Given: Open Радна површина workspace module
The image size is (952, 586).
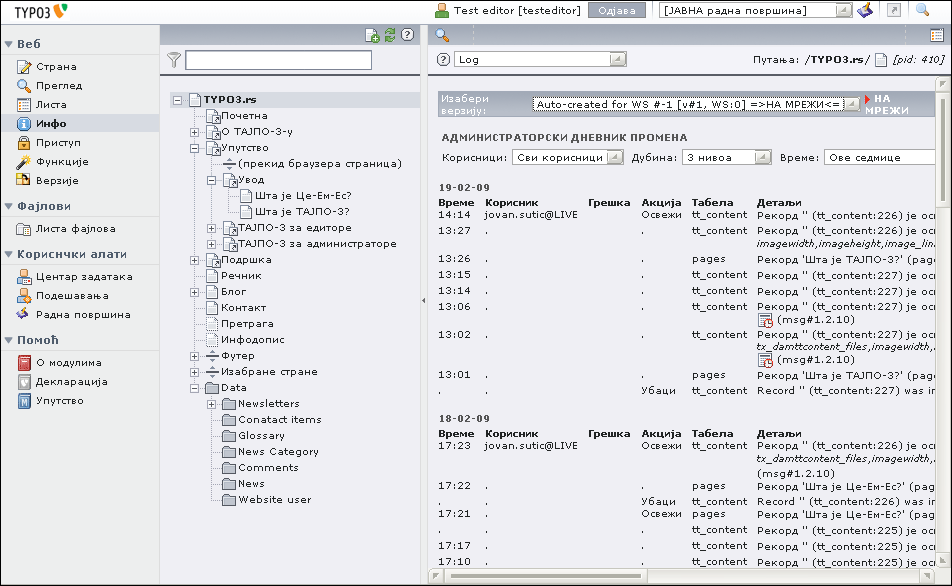Looking at the screenshot, I should tap(83, 315).
